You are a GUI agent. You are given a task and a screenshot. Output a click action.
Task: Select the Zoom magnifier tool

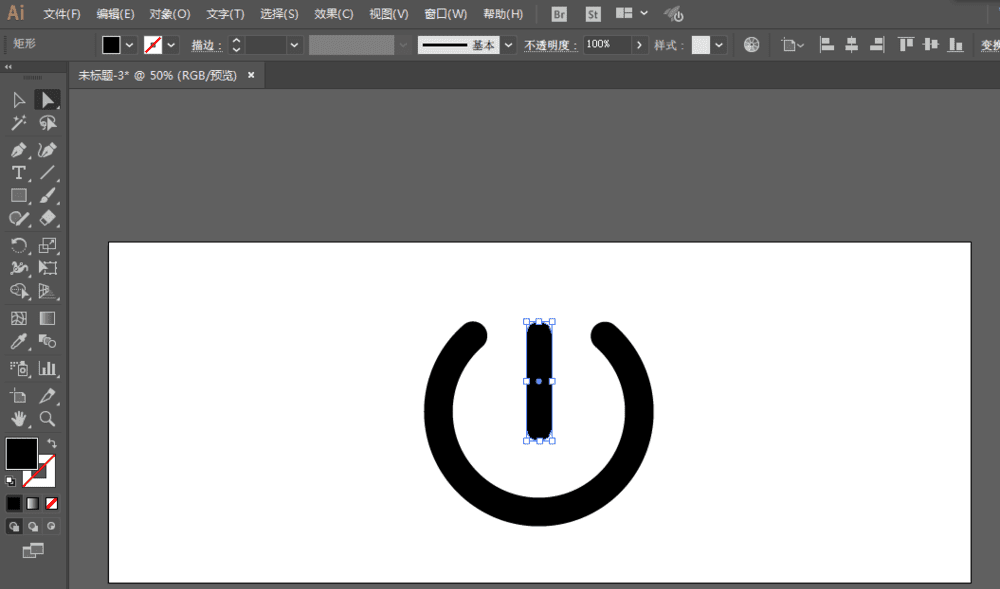(47, 419)
